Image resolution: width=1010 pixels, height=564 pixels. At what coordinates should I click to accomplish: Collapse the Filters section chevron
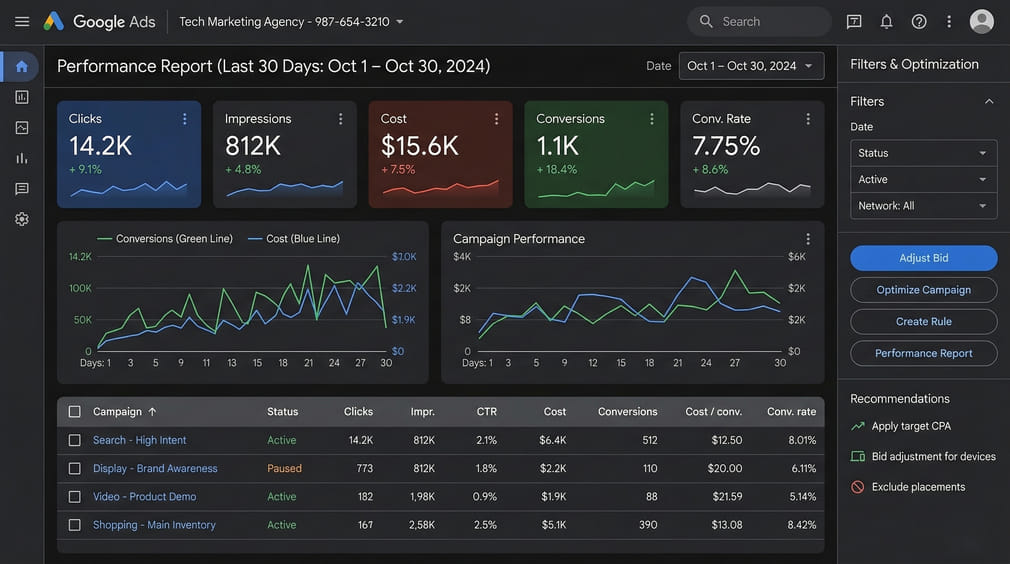pyautogui.click(x=989, y=101)
